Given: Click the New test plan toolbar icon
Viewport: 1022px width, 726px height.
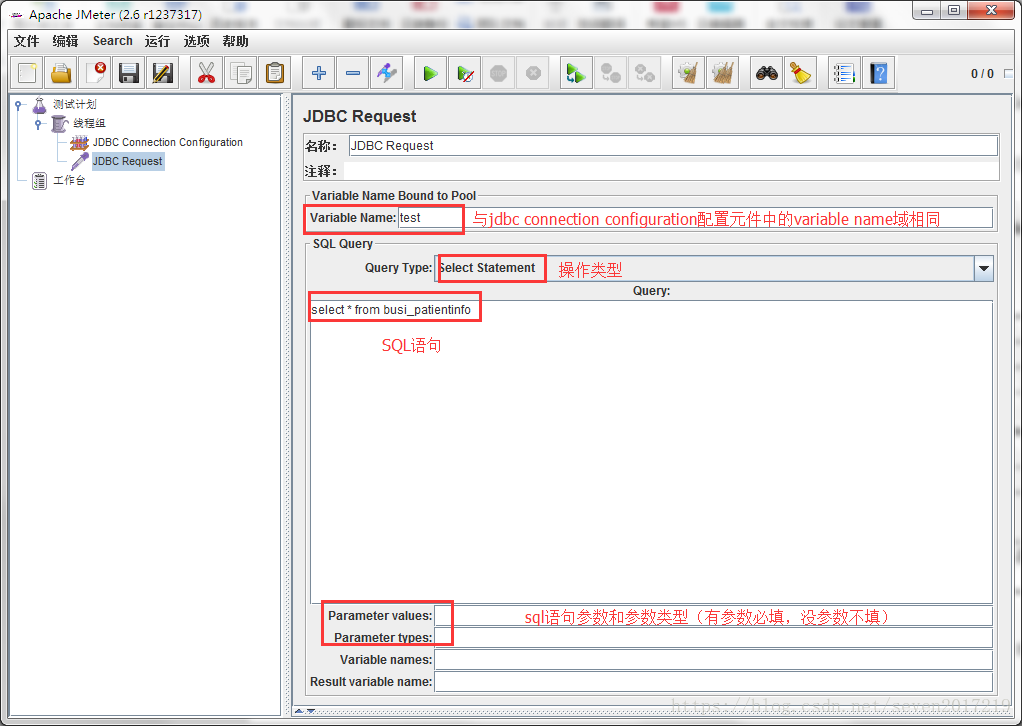Looking at the screenshot, I should point(27,73).
